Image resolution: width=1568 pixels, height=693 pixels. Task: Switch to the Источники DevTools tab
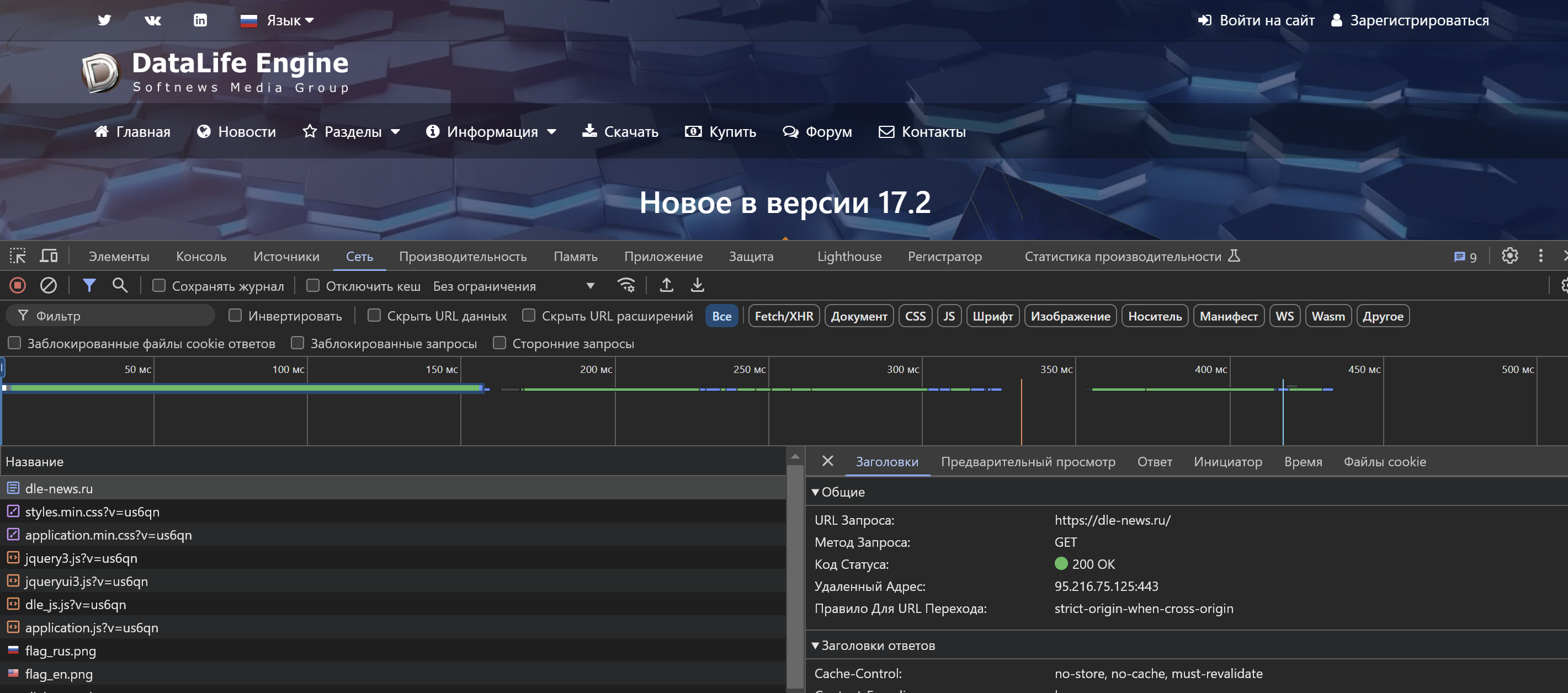[x=286, y=256]
